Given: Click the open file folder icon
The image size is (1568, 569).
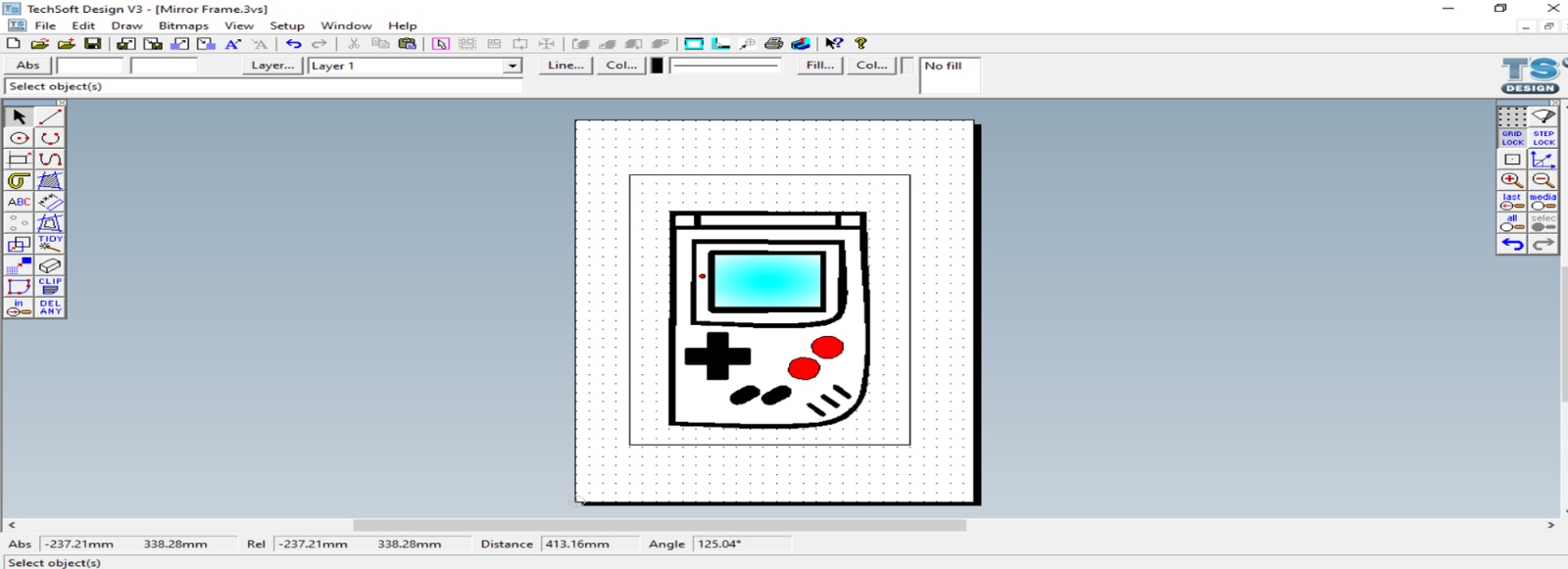Looking at the screenshot, I should tap(40, 43).
